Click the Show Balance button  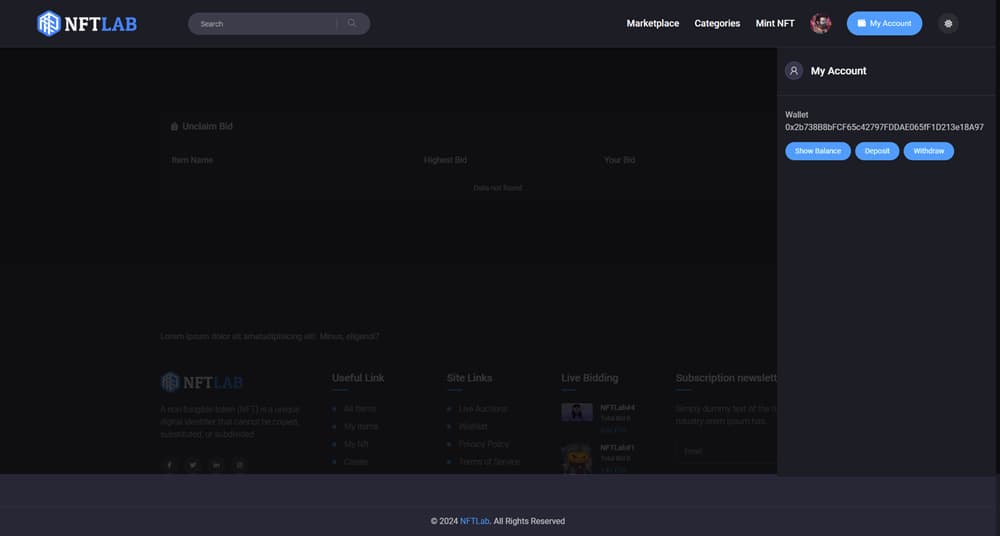click(x=818, y=151)
